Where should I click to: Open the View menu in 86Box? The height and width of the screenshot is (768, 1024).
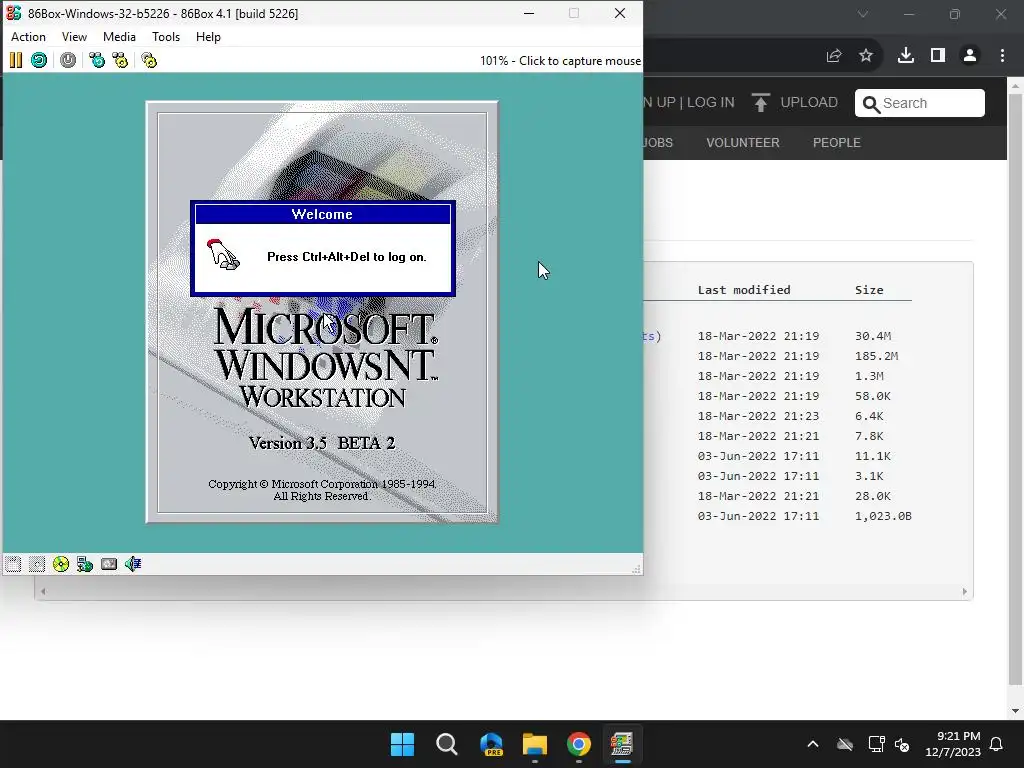(x=74, y=37)
